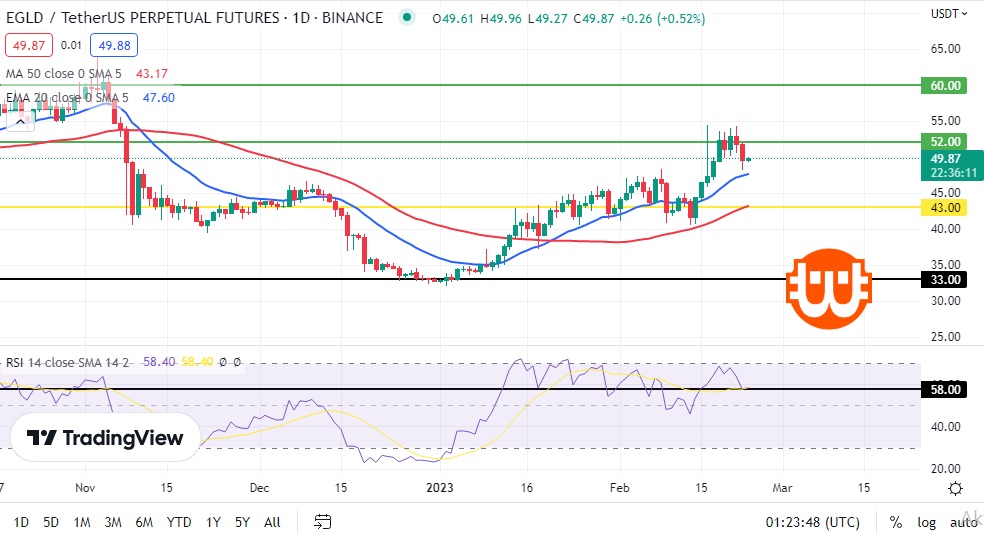Select the YTD range
984x533 pixels.
pyautogui.click(x=179, y=521)
